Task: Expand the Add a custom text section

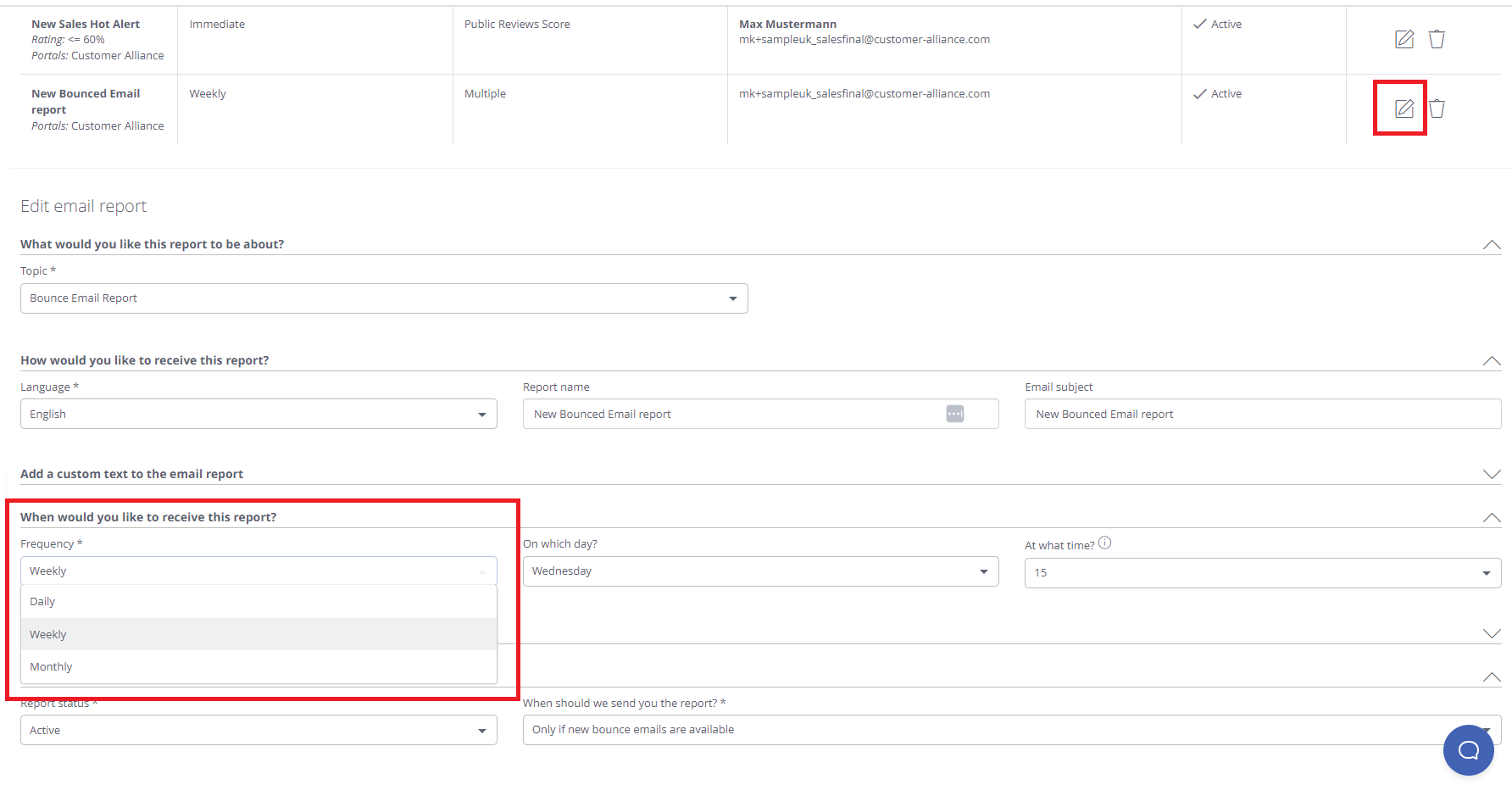Action: (x=1492, y=475)
